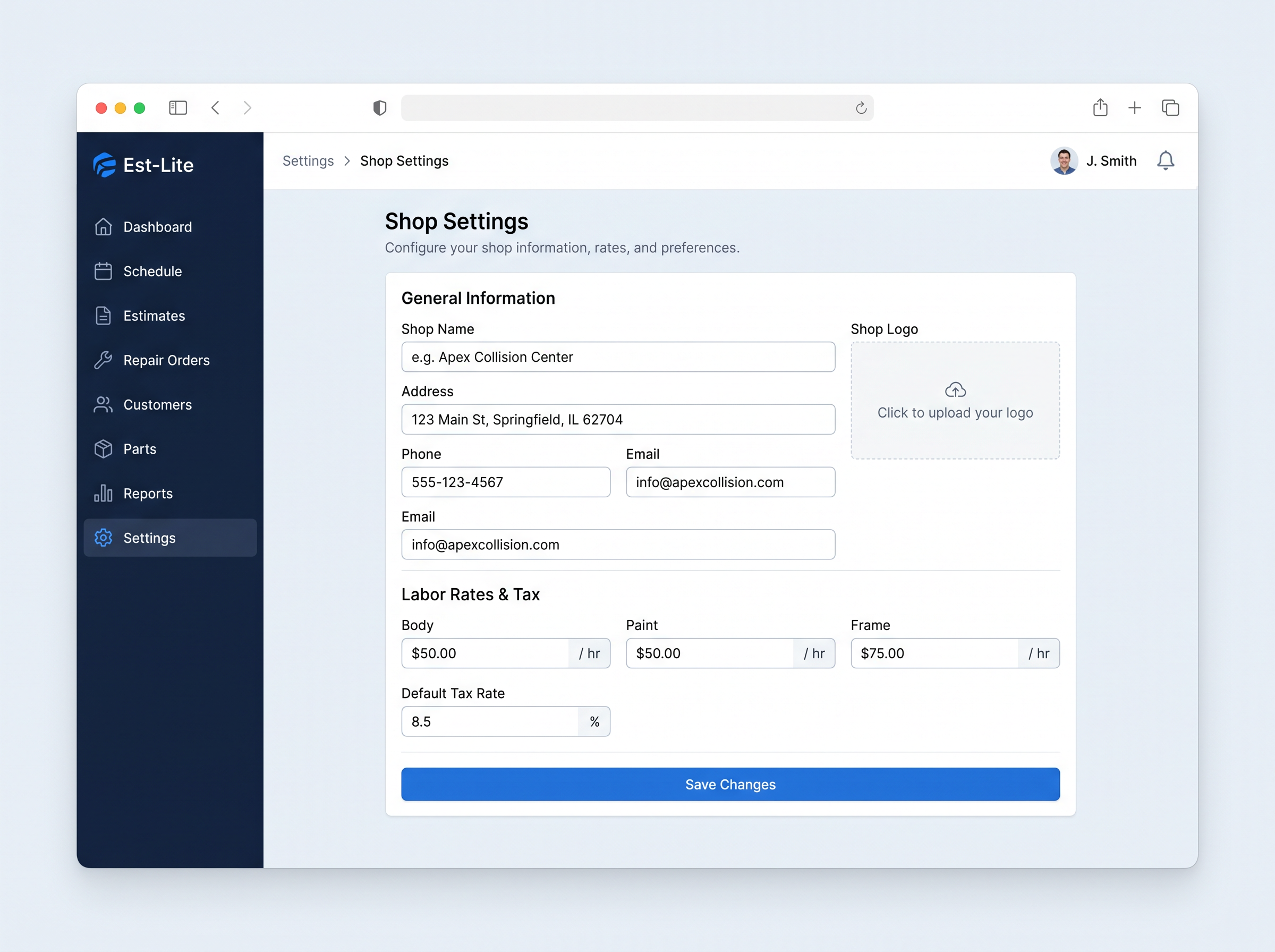The height and width of the screenshot is (952, 1275).
Task: Click the privacy shield icon
Action: (x=380, y=108)
